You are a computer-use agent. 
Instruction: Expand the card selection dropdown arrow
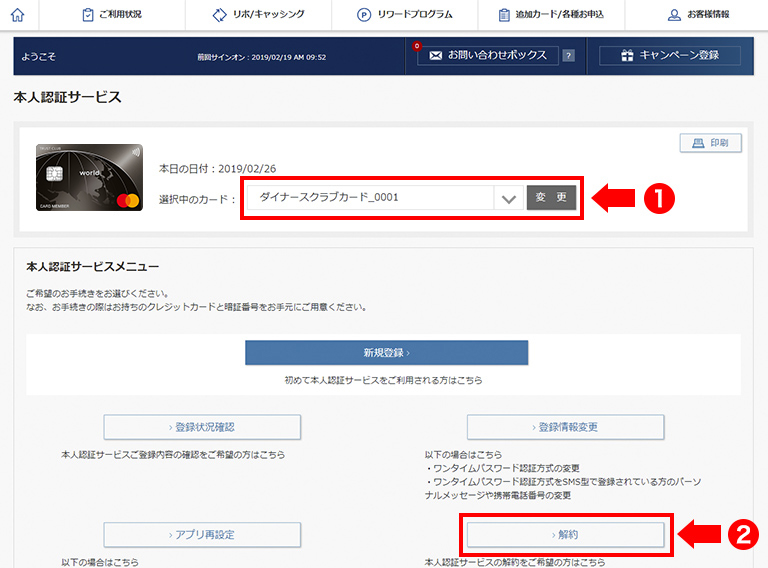pyautogui.click(x=509, y=198)
